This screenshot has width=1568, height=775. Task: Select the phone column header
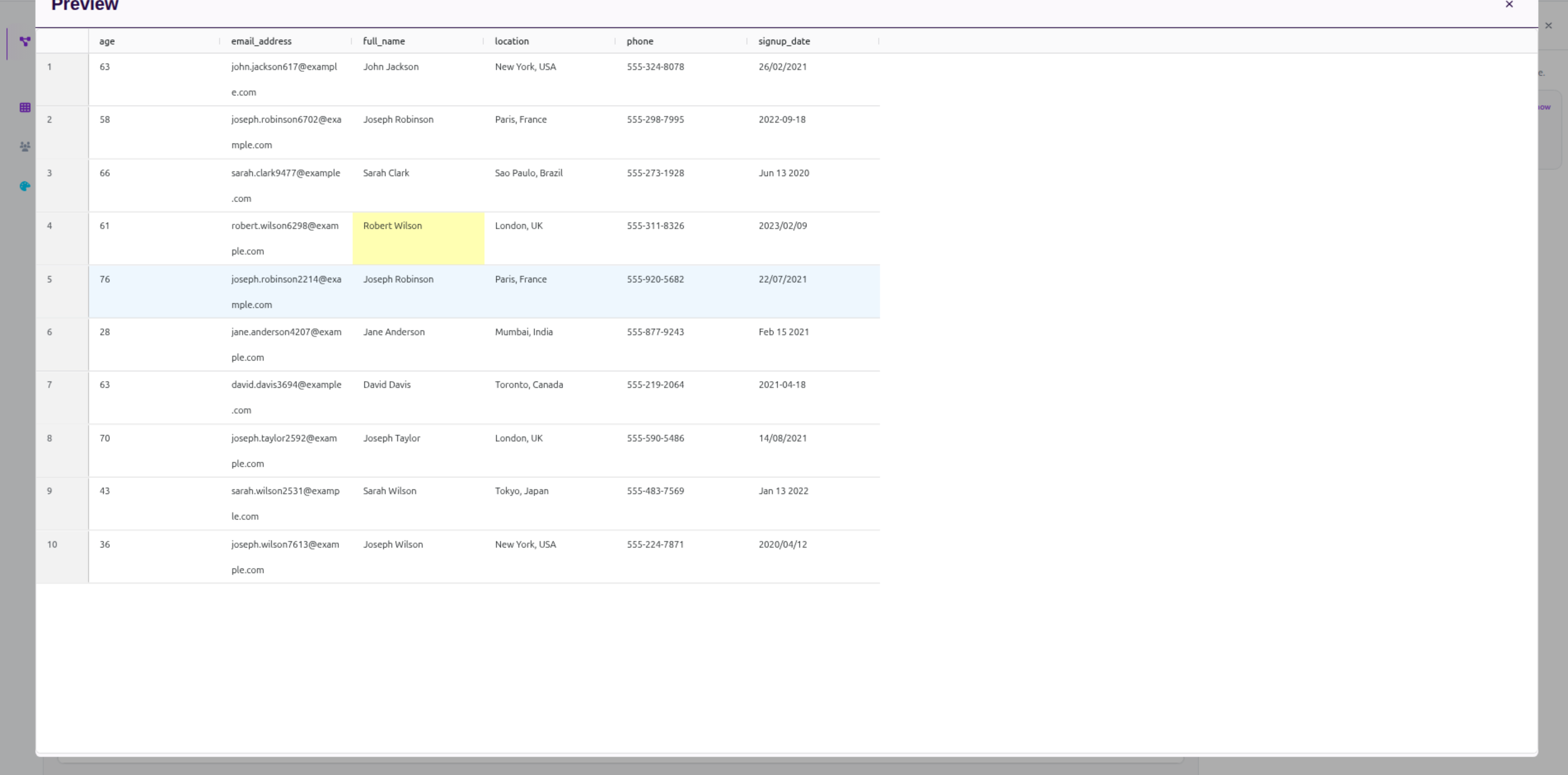pos(682,41)
